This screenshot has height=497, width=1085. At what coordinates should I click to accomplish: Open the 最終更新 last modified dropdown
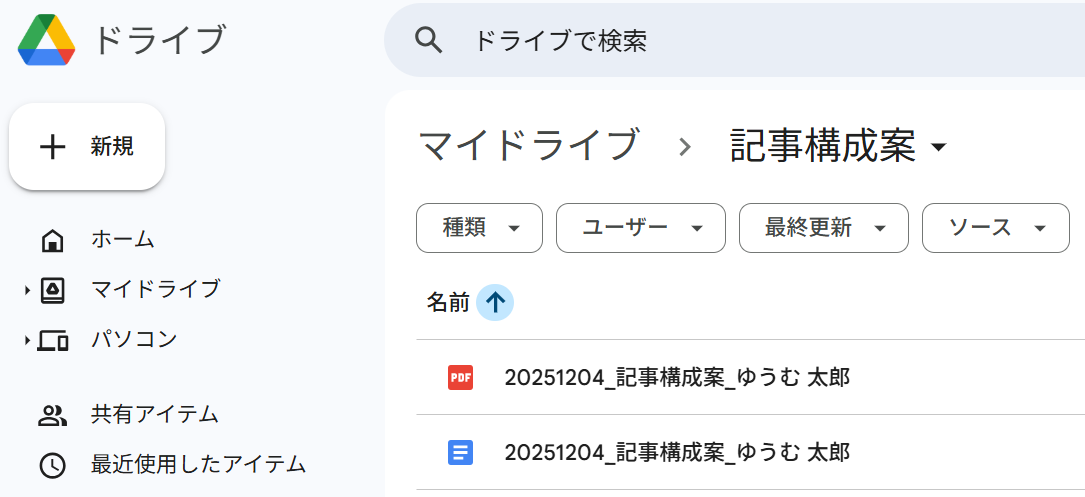pyautogui.click(x=823, y=228)
